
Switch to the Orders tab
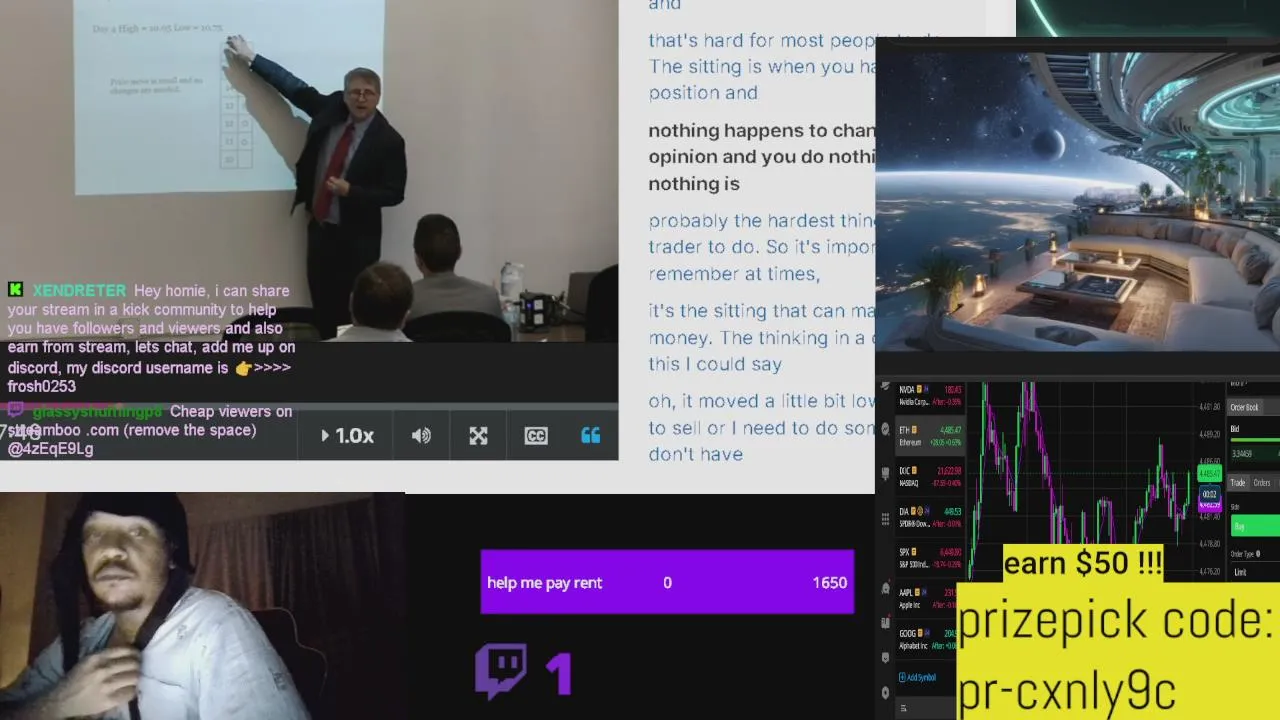tap(1262, 483)
